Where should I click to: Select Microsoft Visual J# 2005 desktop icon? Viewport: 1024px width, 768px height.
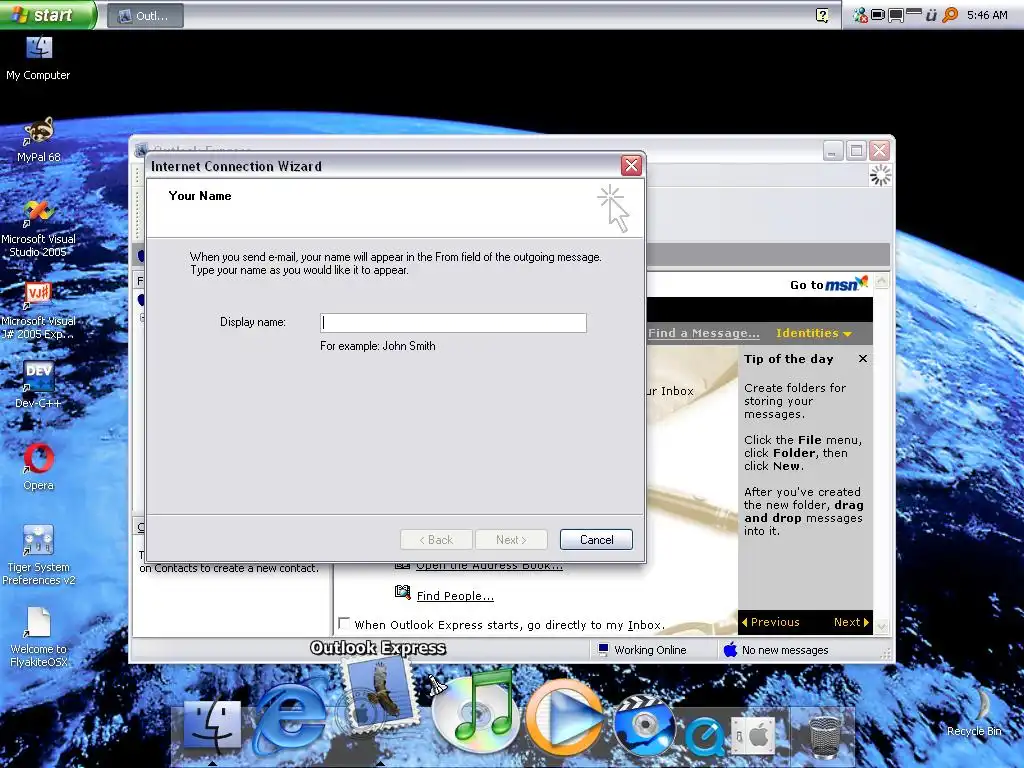tap(39, 311)
